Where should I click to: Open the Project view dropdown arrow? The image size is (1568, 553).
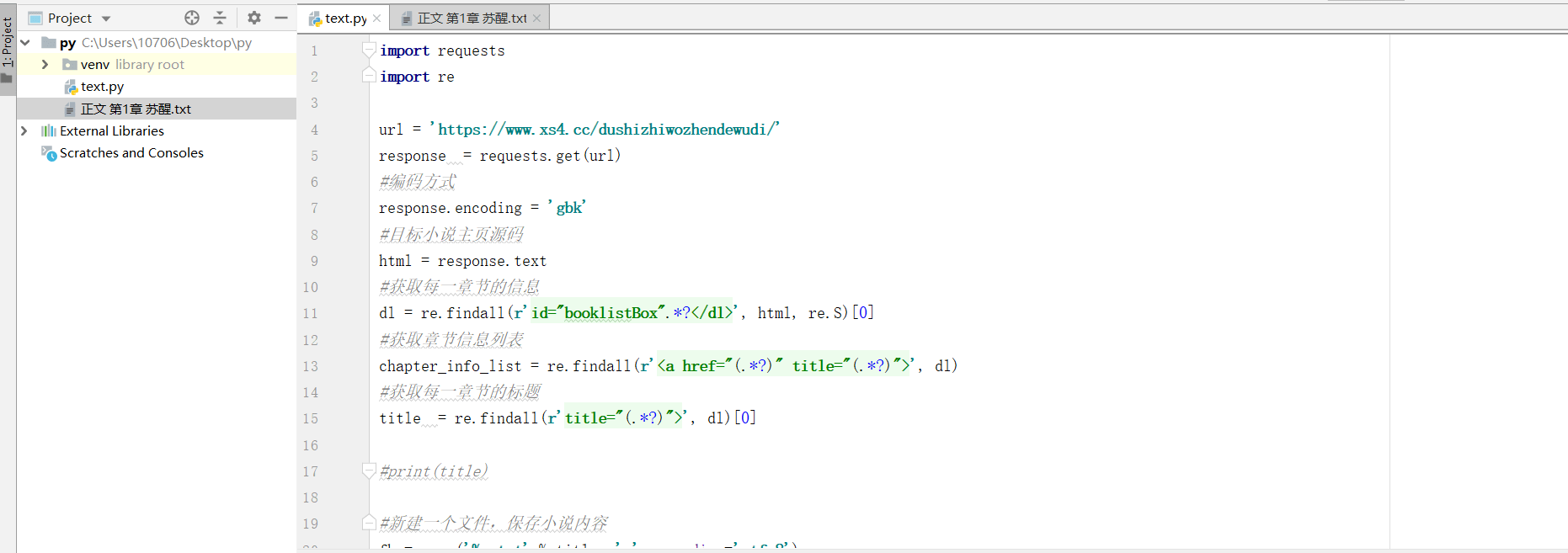[x=106, y=19]
